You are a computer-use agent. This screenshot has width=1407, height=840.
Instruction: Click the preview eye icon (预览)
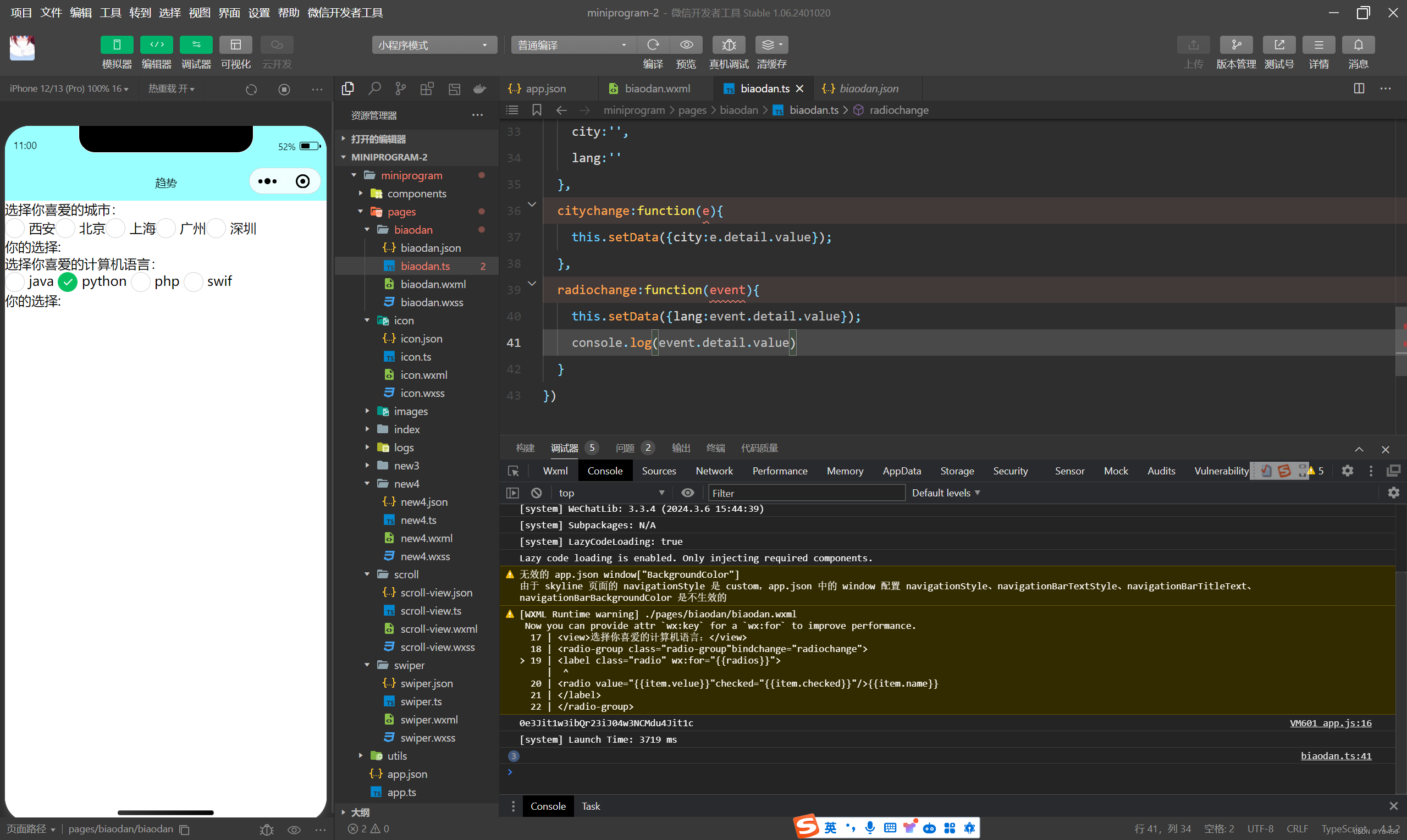[686, 45]
